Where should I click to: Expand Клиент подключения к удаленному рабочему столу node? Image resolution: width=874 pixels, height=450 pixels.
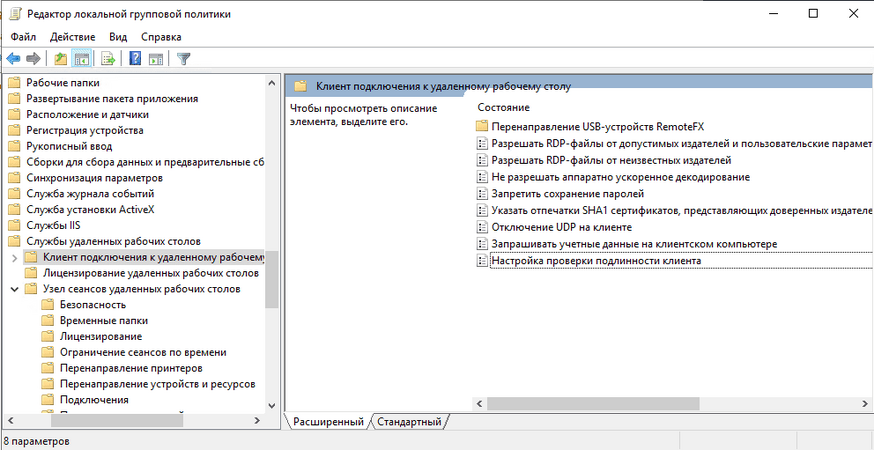[14, 258]
